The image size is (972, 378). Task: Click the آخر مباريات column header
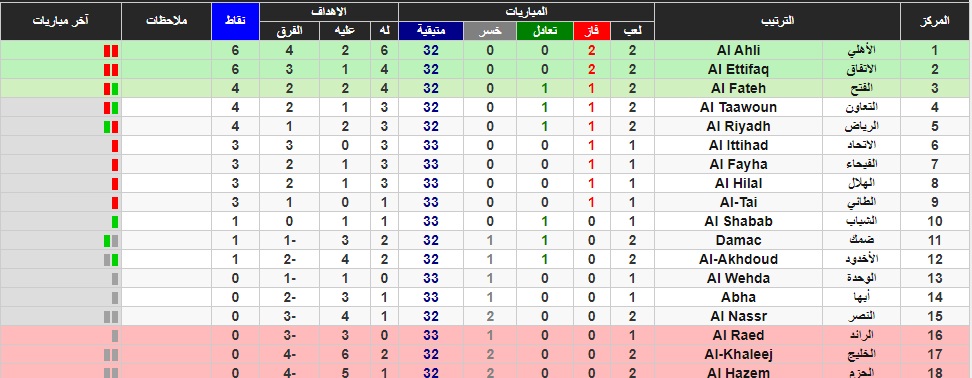tap(61, 21)
